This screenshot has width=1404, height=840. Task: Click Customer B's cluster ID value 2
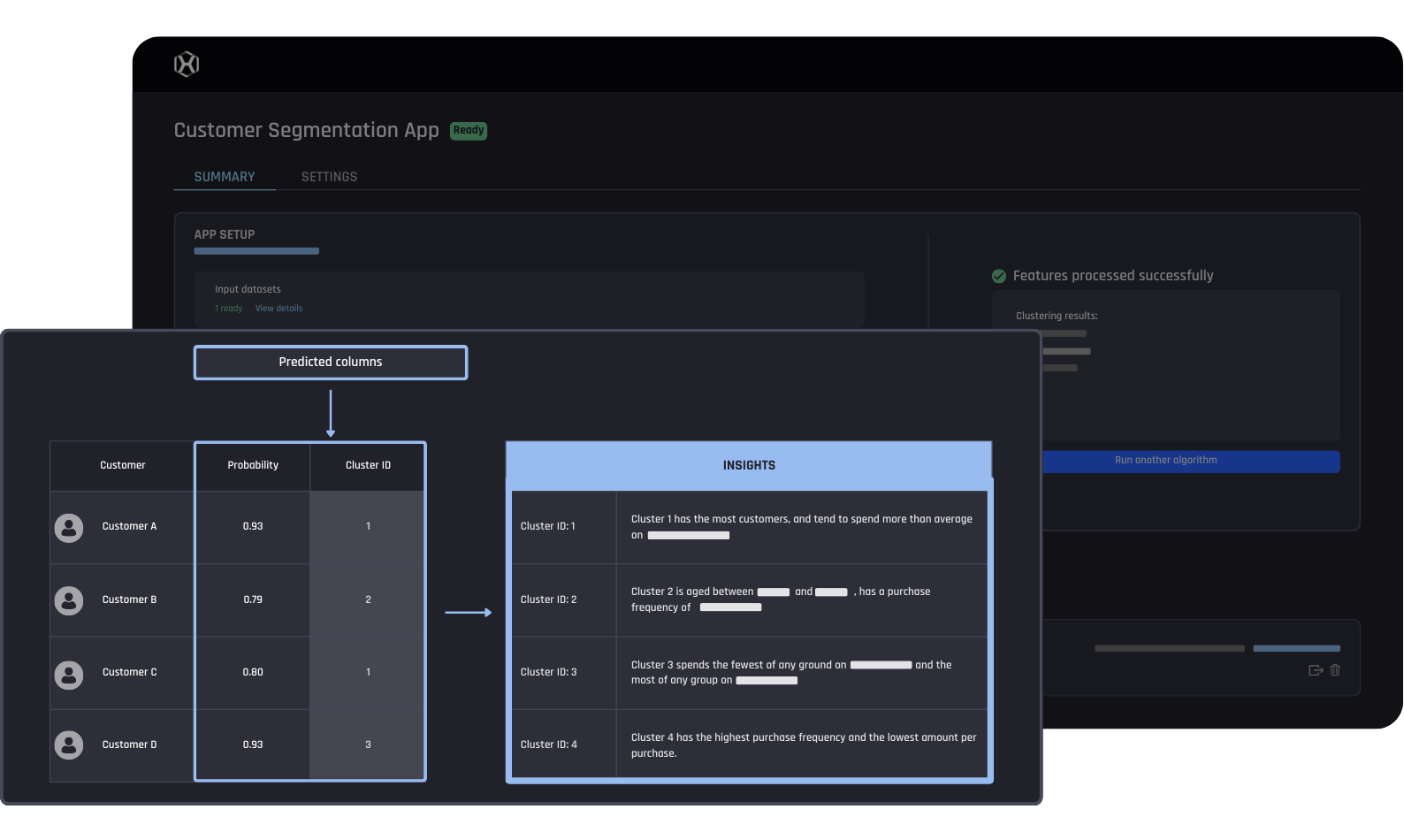coord(368,599)
